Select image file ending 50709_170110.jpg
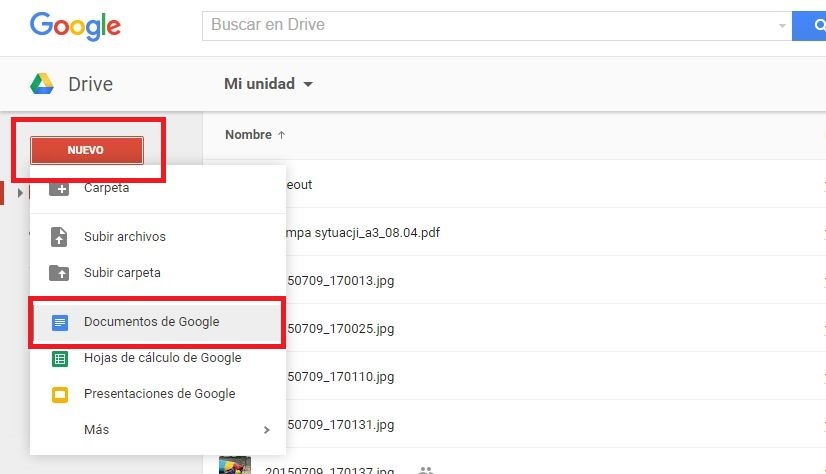 pos(341,377)
